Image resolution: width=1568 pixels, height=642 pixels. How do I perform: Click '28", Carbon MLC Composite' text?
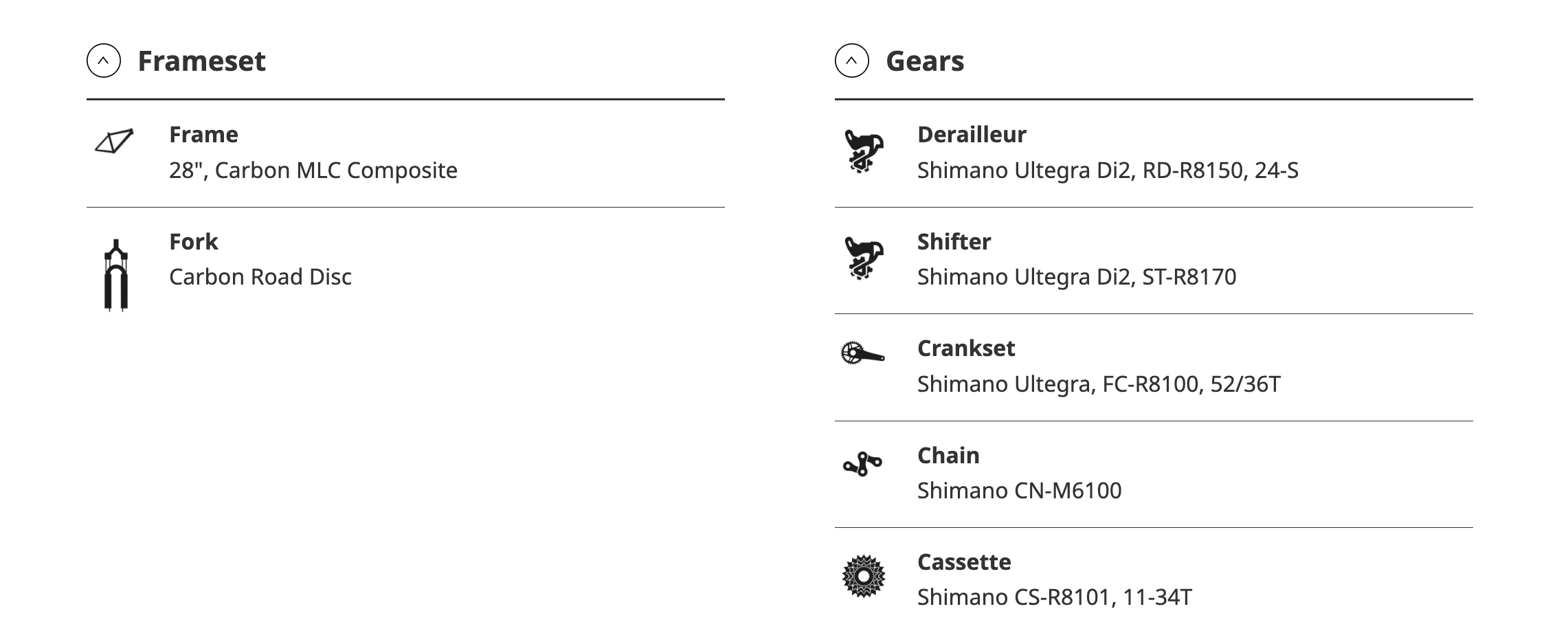313,170
